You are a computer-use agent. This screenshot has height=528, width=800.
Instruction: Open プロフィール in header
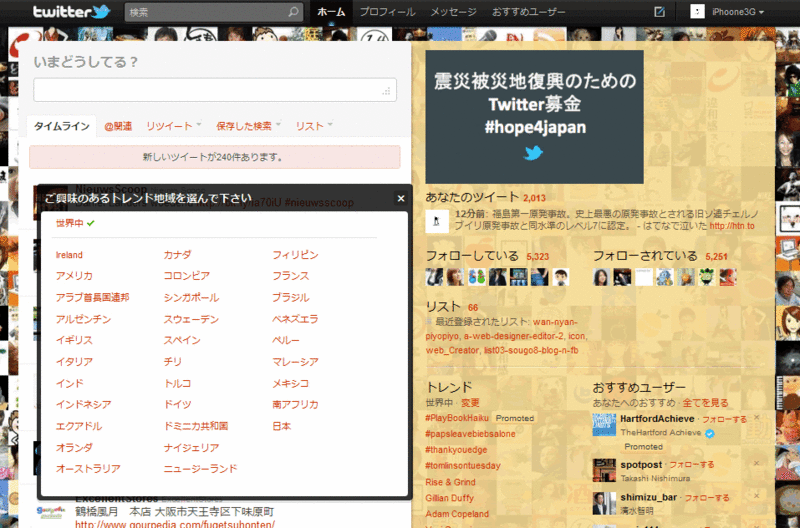(387, 12)
